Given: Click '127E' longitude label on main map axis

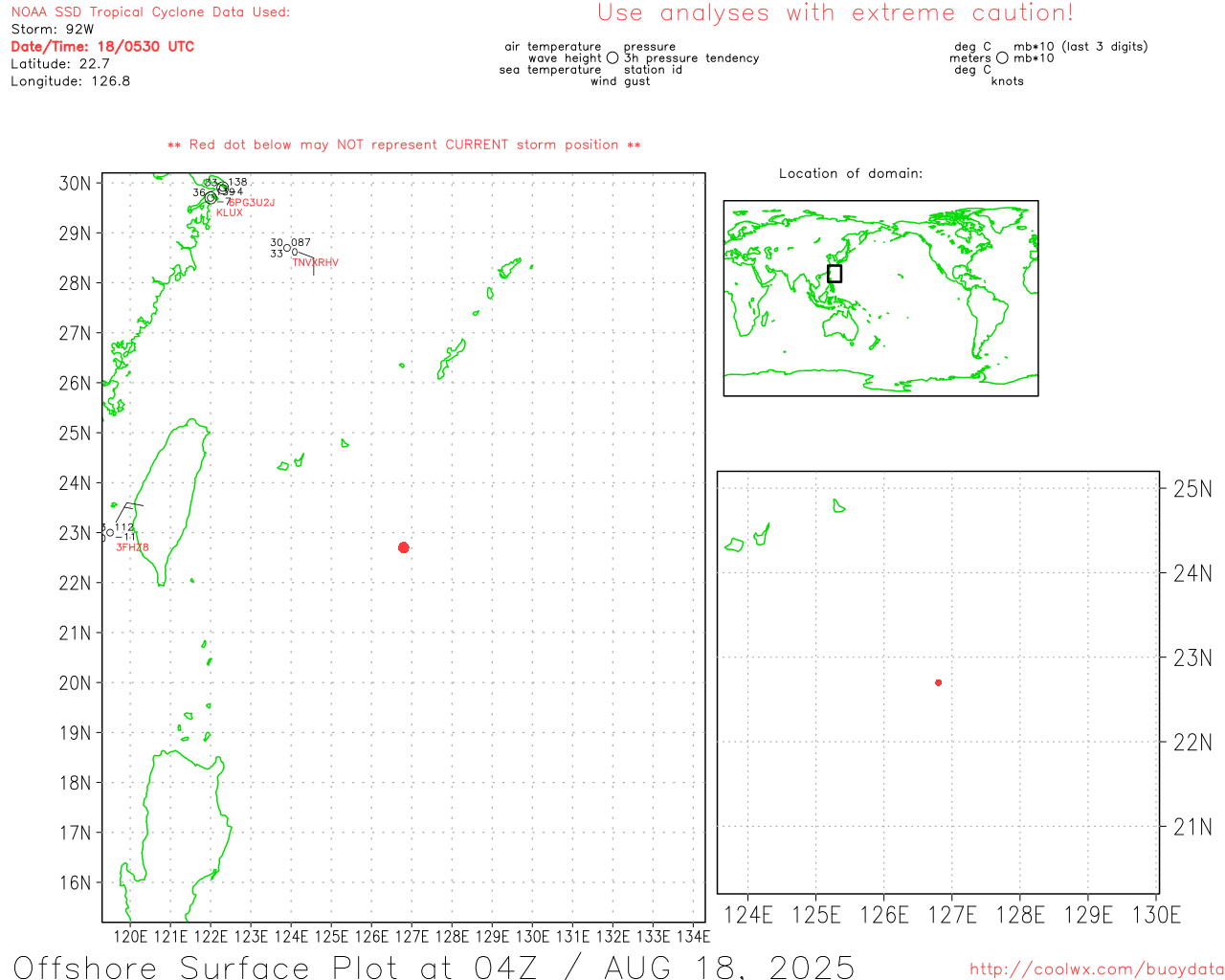Looking at the screenshot, I should pyautogui.click(x=412, y=936).
